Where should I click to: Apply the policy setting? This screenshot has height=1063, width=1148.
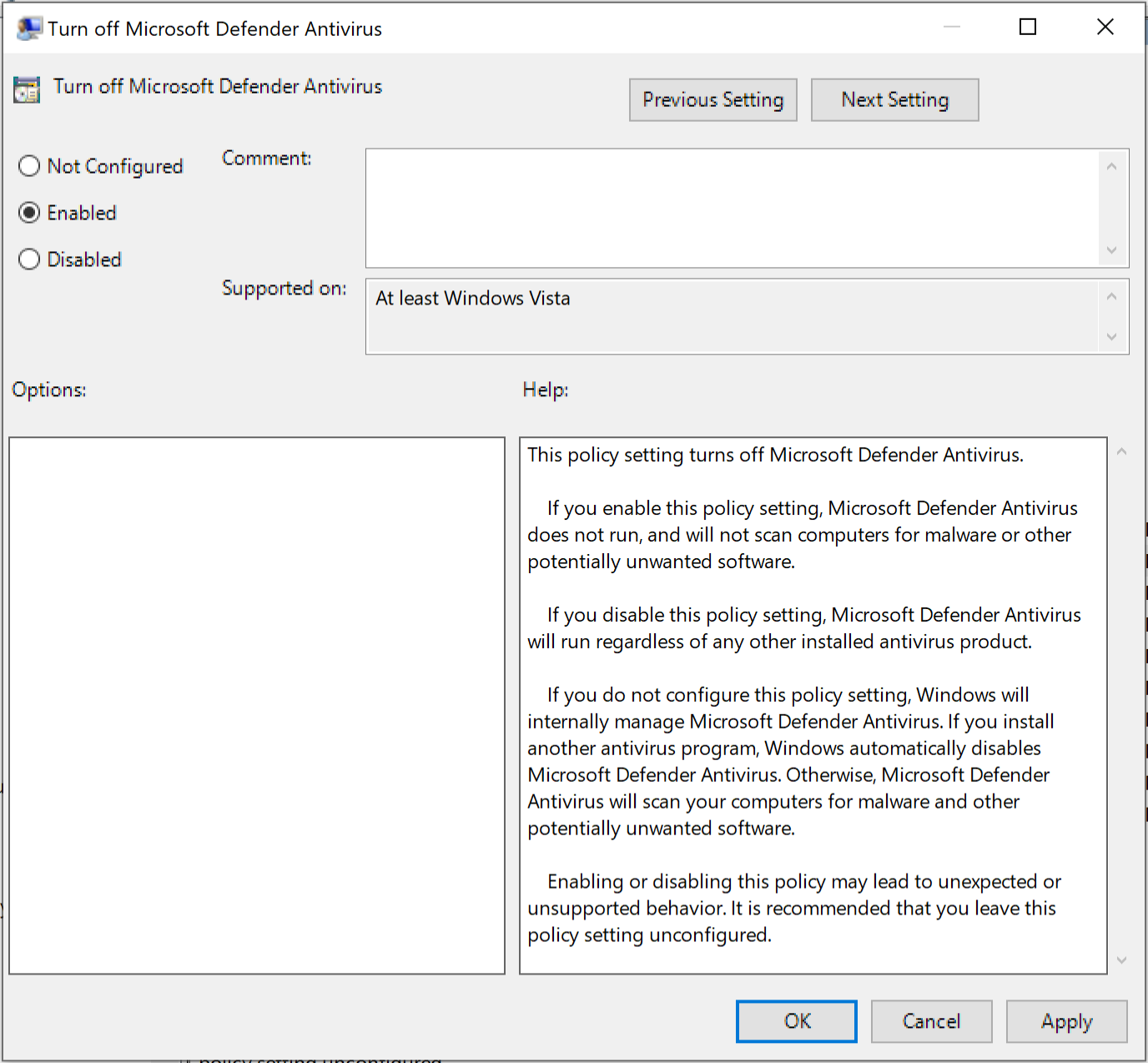click(x=1066, y=1021)
